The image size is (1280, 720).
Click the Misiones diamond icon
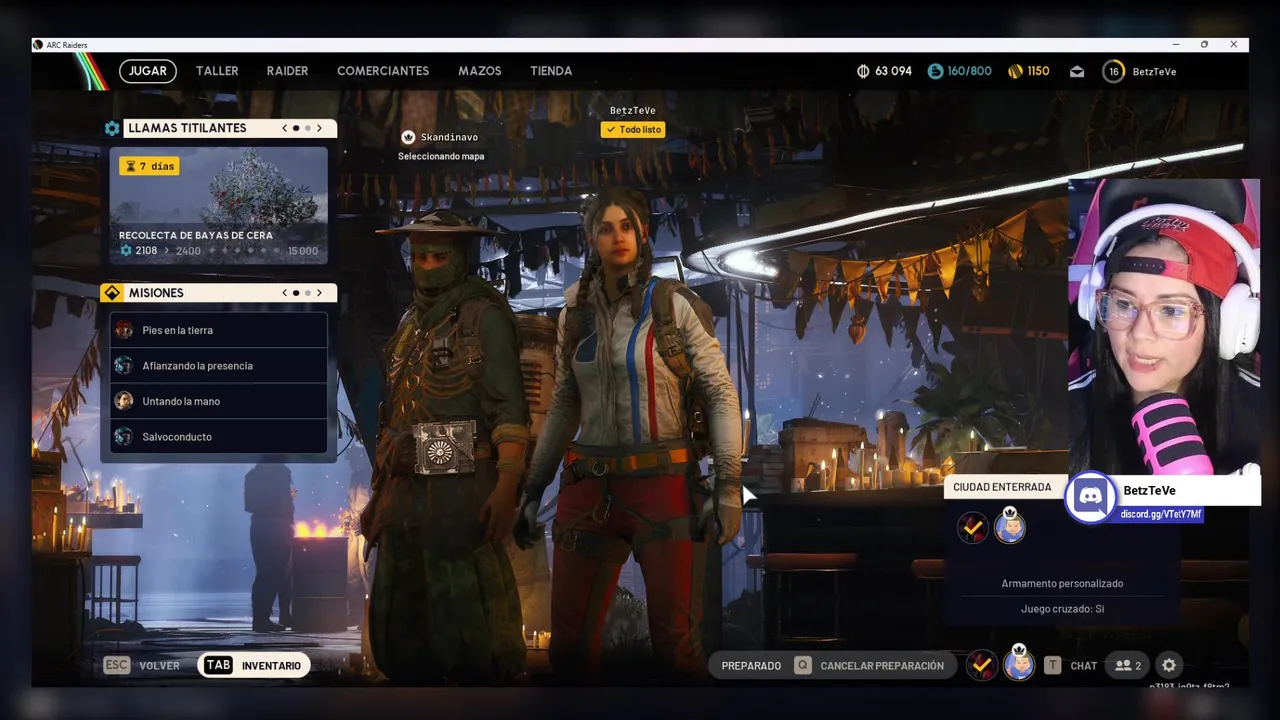pos(112,293)
